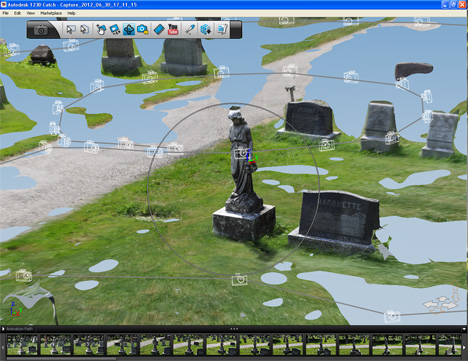This screenshot has width=468, height=361.
Task: Click the camera lock icon in toolbar
Action: click(x=143, y=29)
